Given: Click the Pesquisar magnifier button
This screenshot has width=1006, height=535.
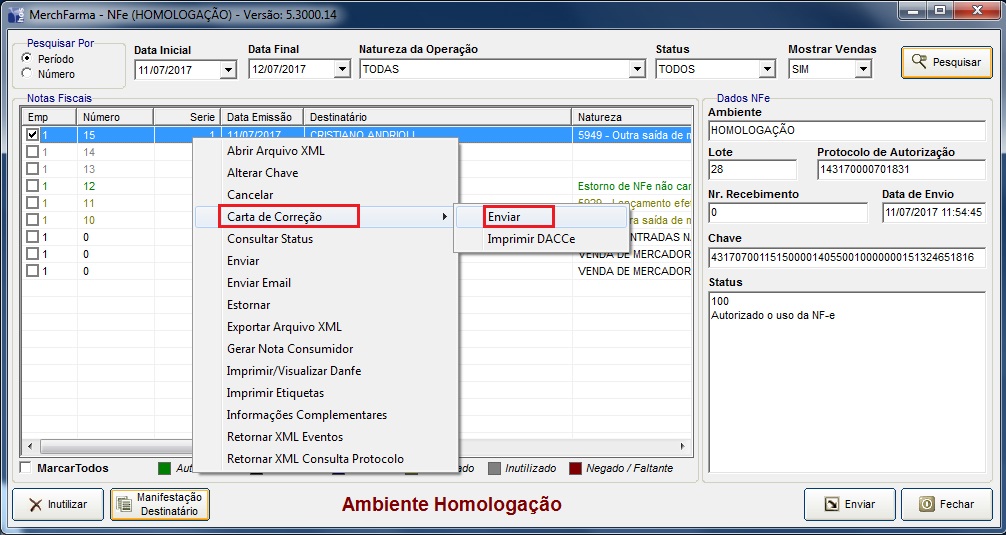Looking at the screenshot, I should pyautogui.click(x=946, y=62).
